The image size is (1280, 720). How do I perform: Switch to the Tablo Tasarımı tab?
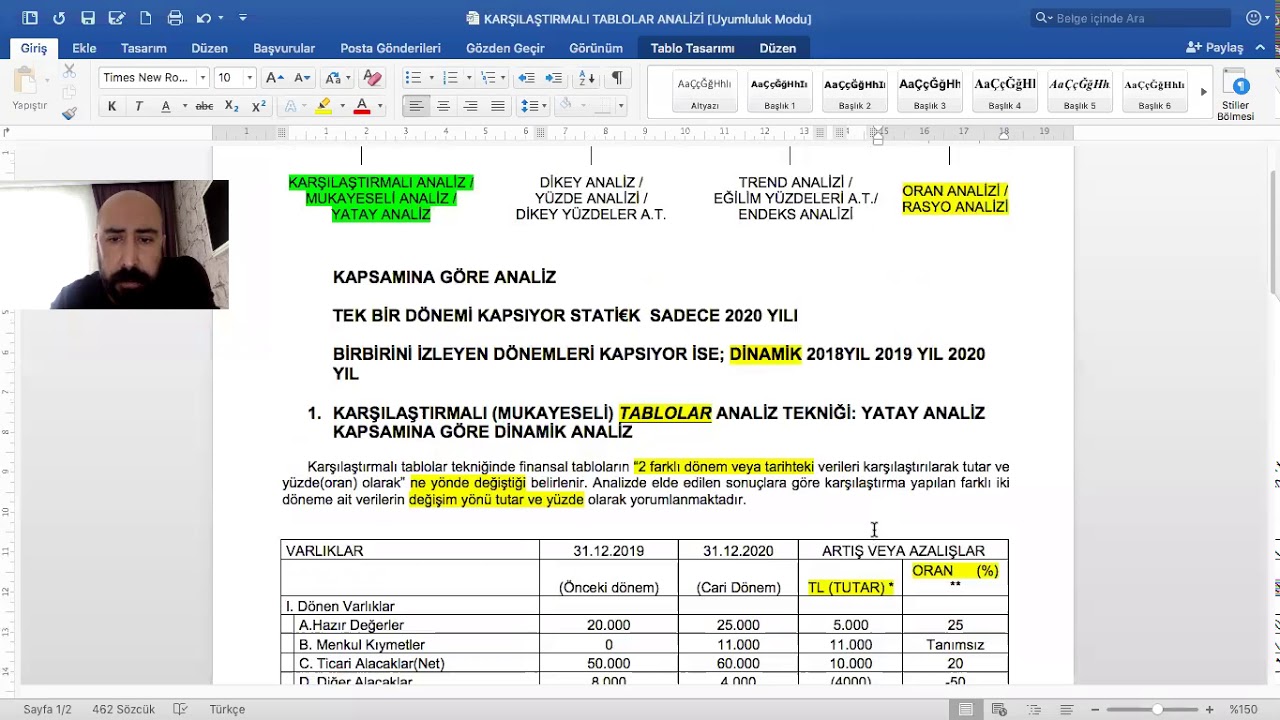[692, 48]
